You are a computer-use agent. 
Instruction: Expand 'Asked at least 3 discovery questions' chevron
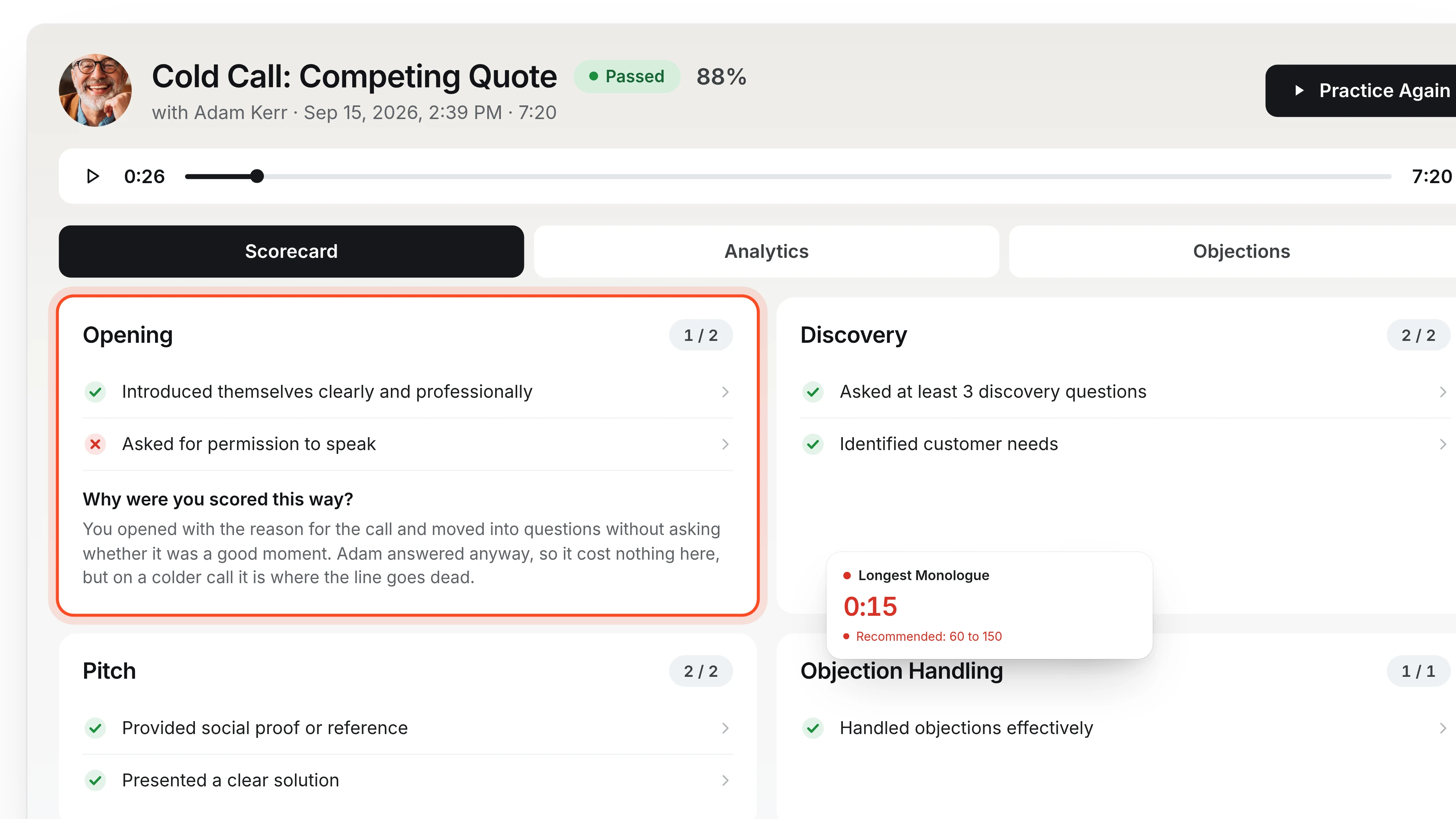point(1442,392)
